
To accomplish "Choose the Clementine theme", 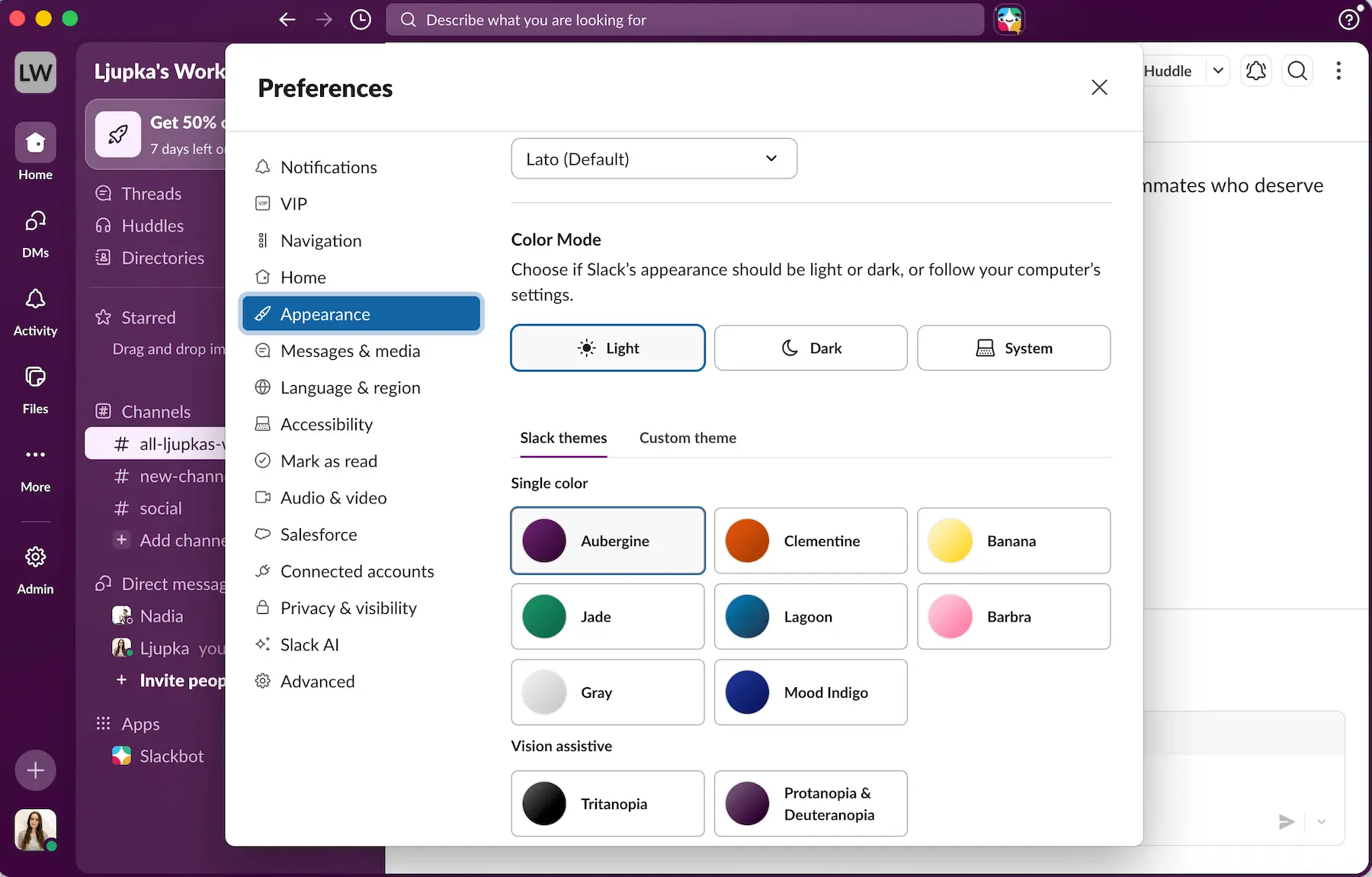I will (810, 541).
